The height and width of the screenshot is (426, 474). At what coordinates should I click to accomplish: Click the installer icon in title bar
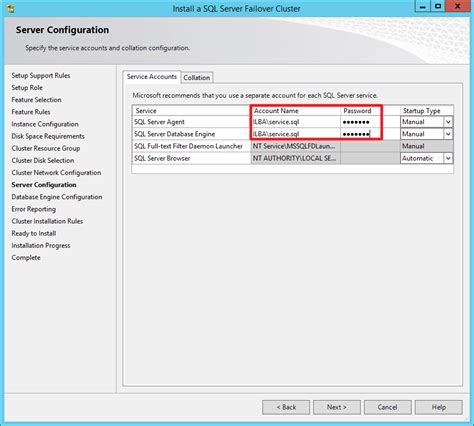point(10,8)
